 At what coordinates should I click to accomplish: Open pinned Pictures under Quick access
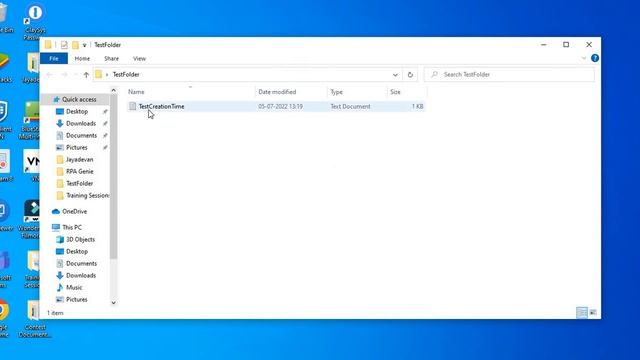(77, 147)
